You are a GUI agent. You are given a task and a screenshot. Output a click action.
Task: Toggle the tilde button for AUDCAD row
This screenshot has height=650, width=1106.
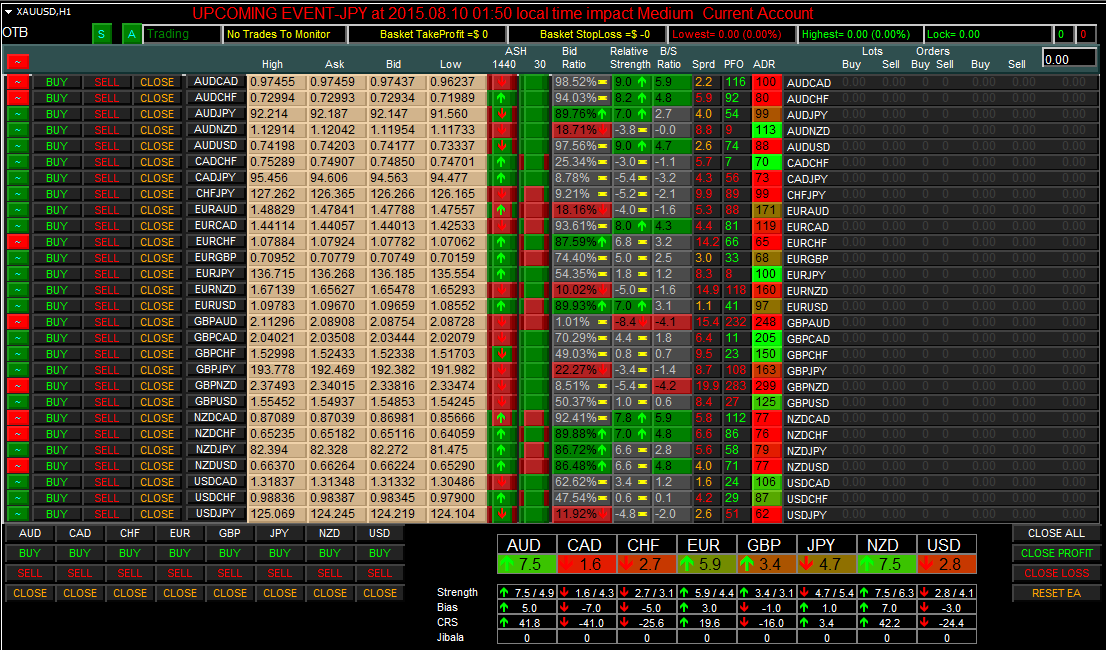click(x=18, y=82)
